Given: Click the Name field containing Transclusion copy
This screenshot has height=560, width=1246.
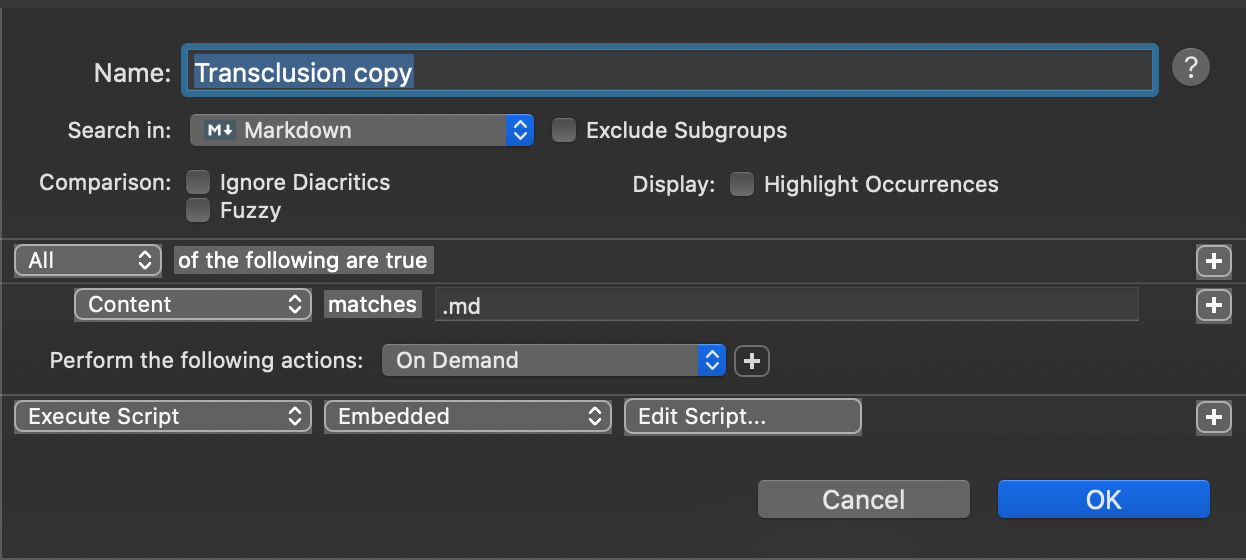Looking at the screenshot, I should (670, 71).
